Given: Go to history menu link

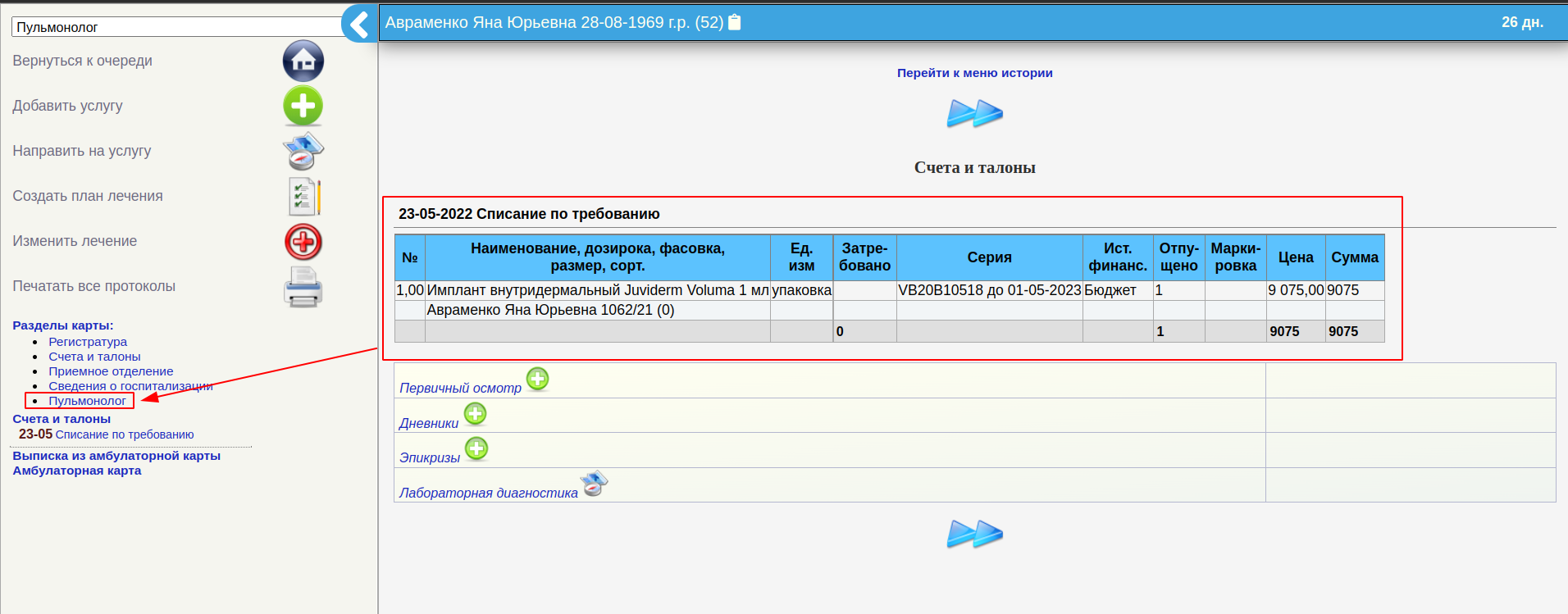Looking at the screenshot, I should point(974,73).
